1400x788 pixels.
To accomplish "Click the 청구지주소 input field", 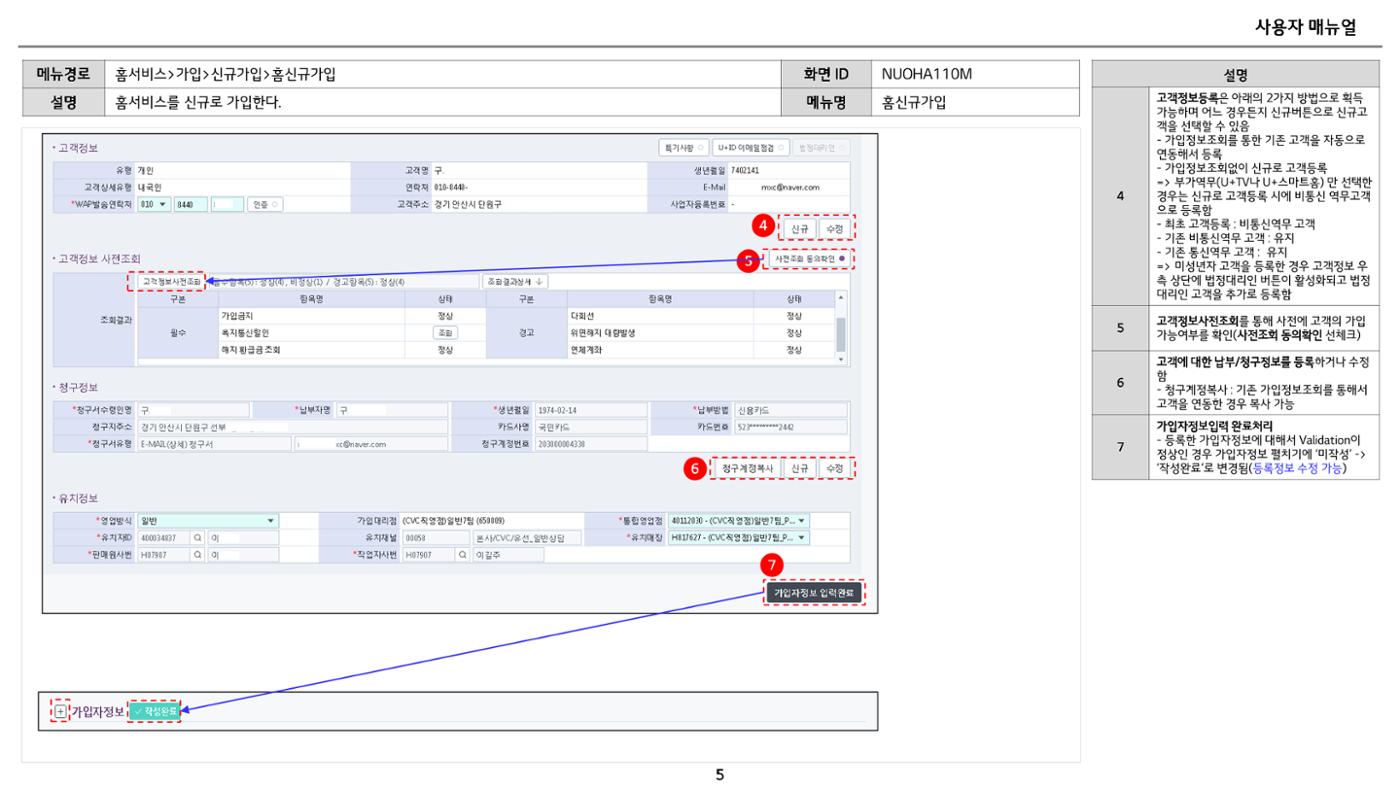I will (293, 427).
